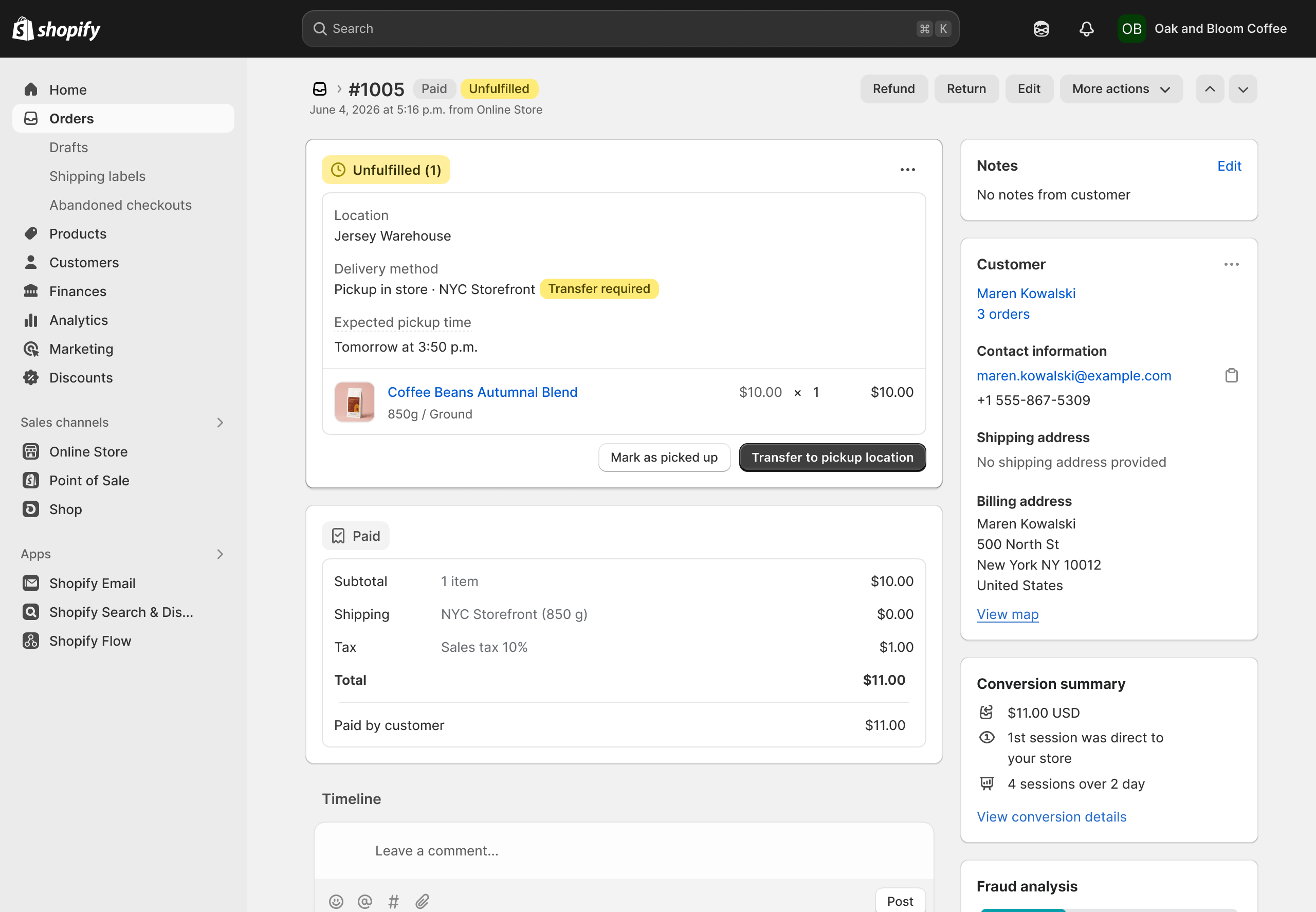Click the OB store avatar
The height and width of the screenshot is (912, 1316).
(x=1131, y=29)
